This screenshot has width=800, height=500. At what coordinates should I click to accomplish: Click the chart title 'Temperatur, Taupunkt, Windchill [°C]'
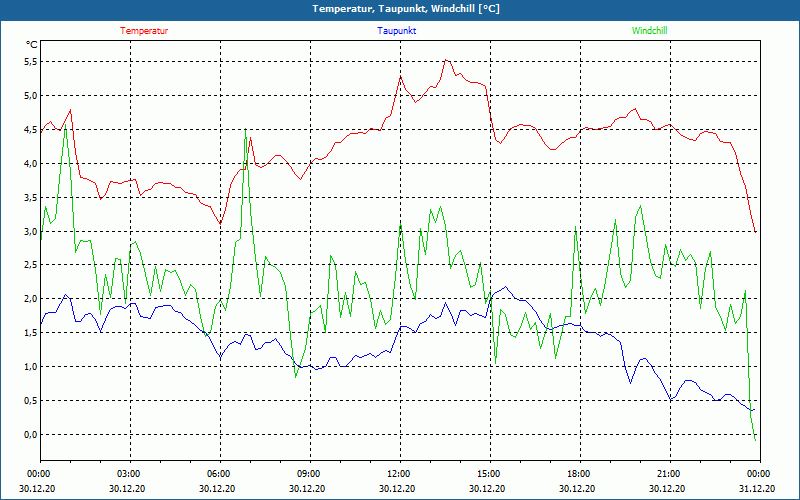click(x=406, y=9)
